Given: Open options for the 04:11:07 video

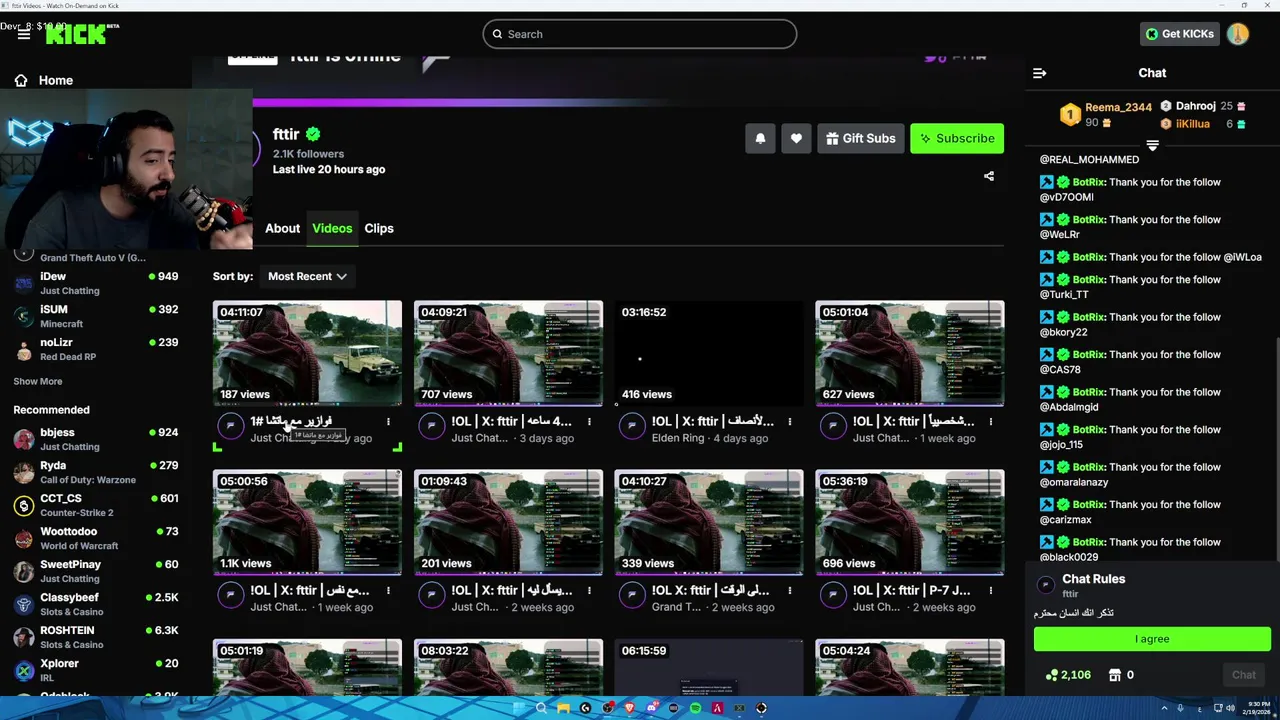Looking at the screenshot, I should tap(388, 422).
